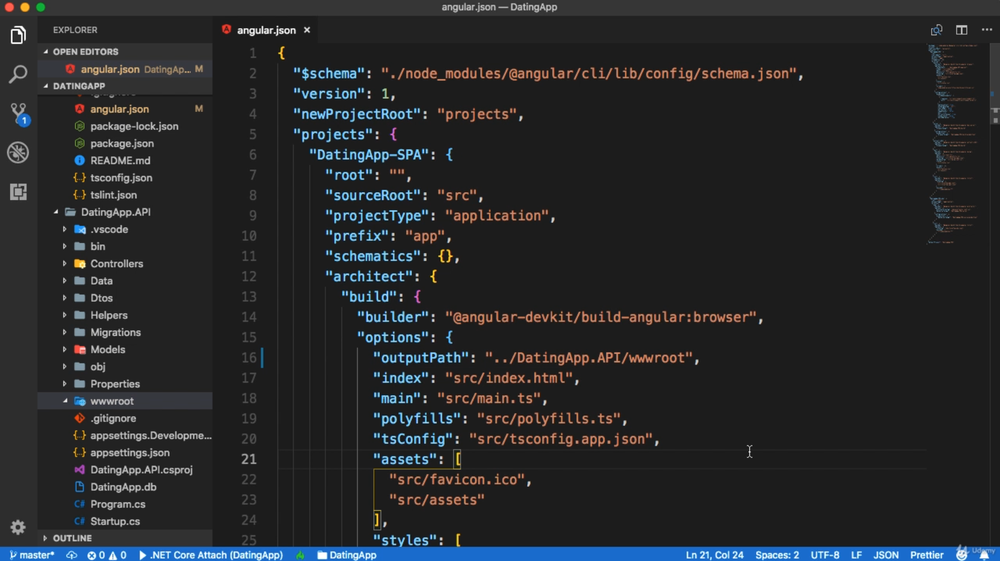Click the "outputPath" value on line 16
The height and width of the screenshot is (561, 1000).
point(591,358)
